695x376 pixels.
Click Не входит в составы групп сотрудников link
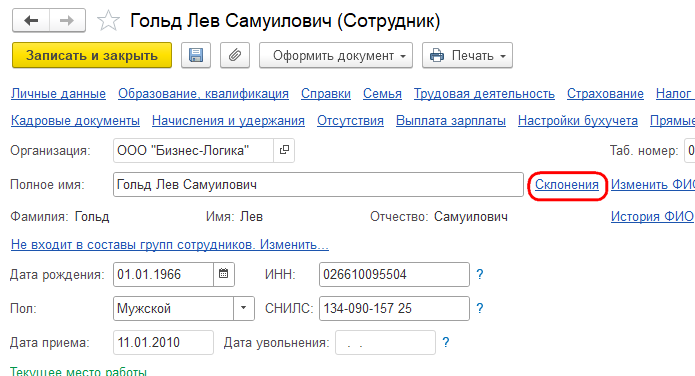(x=170, y=245)
